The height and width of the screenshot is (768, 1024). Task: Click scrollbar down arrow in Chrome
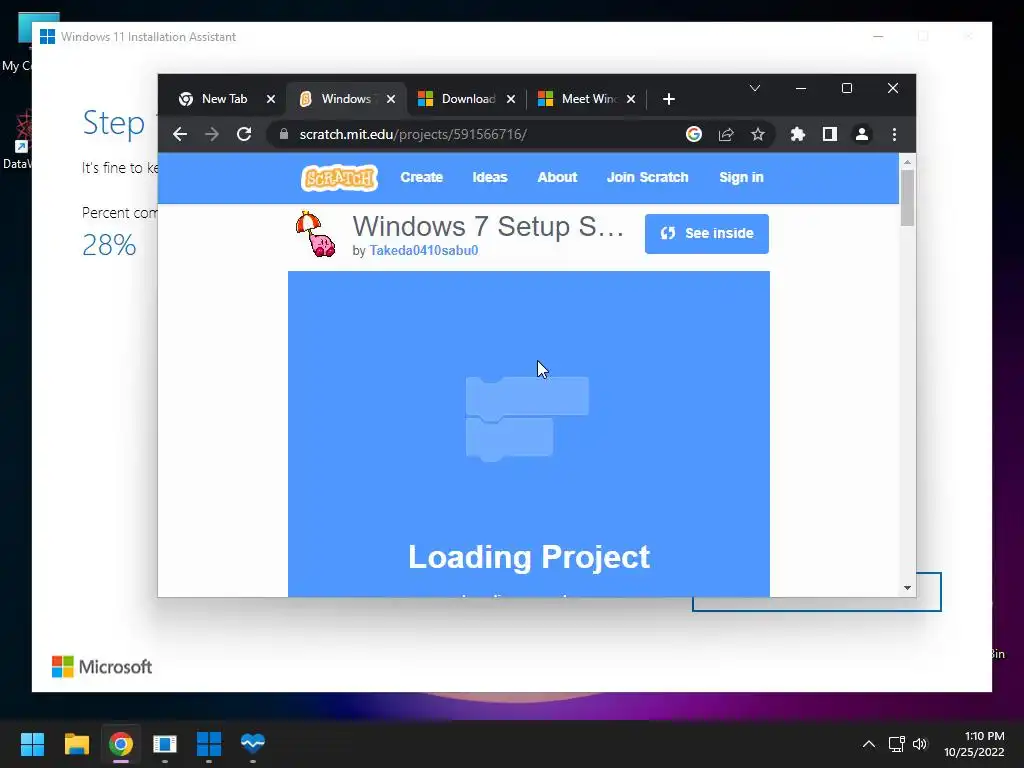907,588
